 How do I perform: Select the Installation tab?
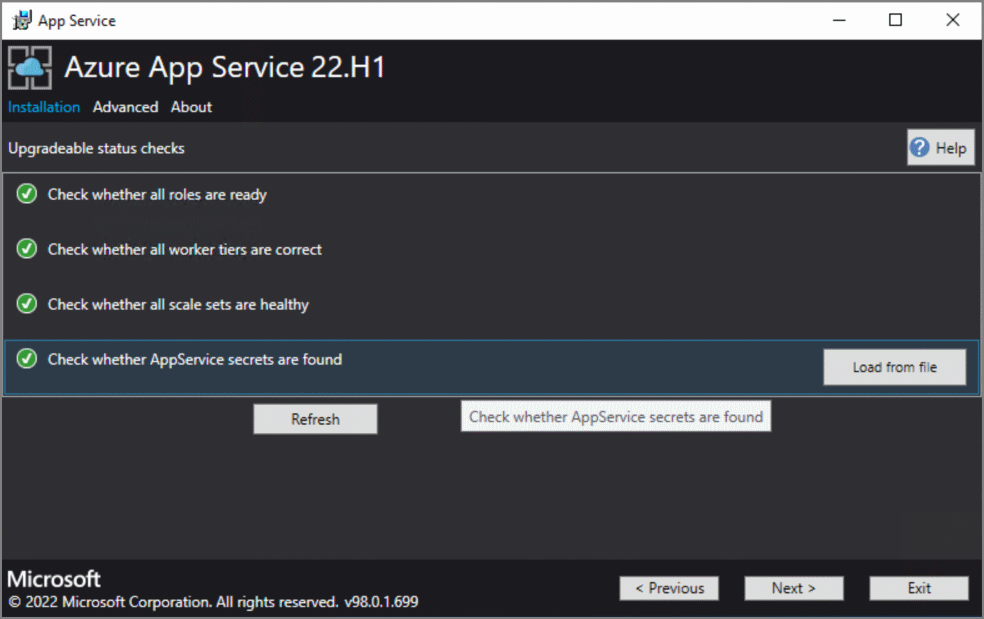(44, 106)
